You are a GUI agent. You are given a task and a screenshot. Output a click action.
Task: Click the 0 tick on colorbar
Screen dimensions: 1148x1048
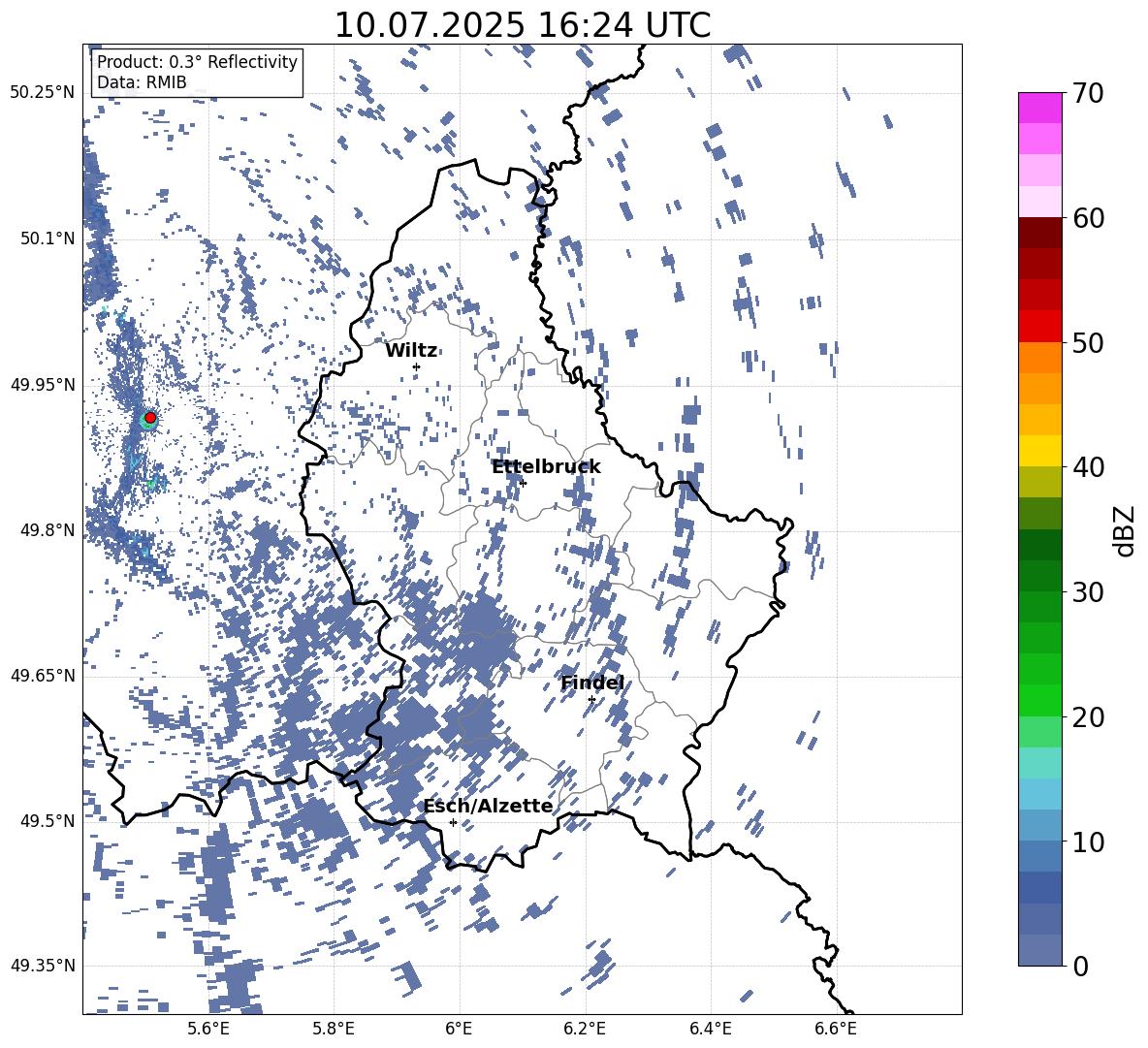[x=1080, y=966]
